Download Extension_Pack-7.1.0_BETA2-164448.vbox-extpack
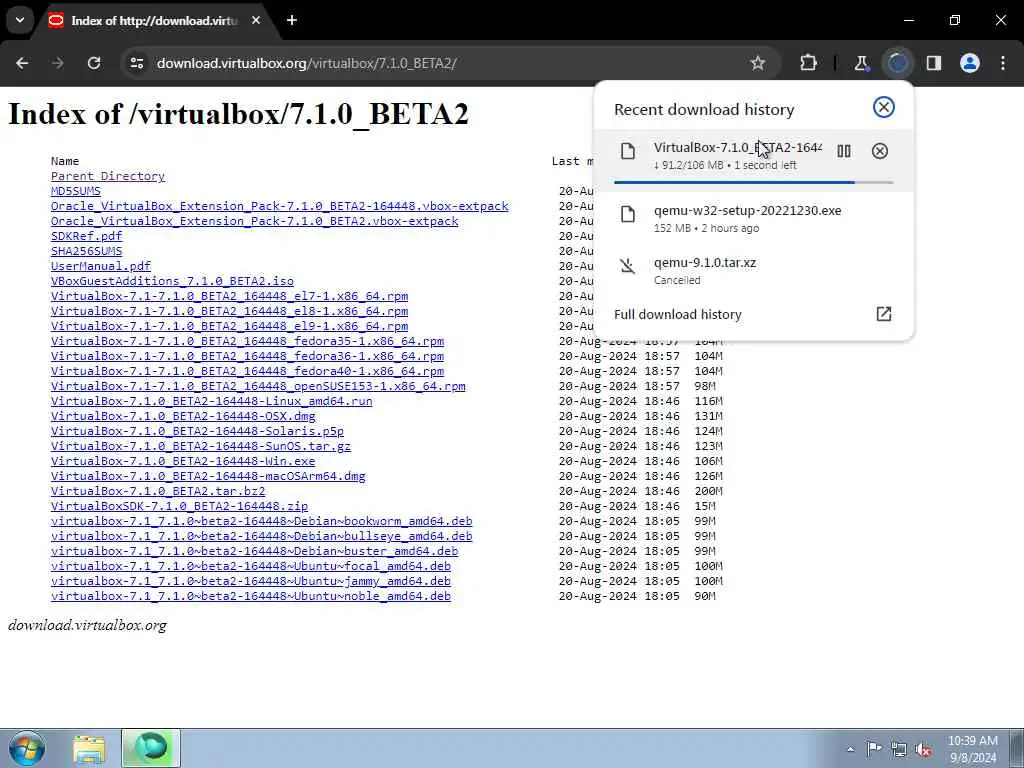Viewport: 1024px width, 768px height. point(280,206)
